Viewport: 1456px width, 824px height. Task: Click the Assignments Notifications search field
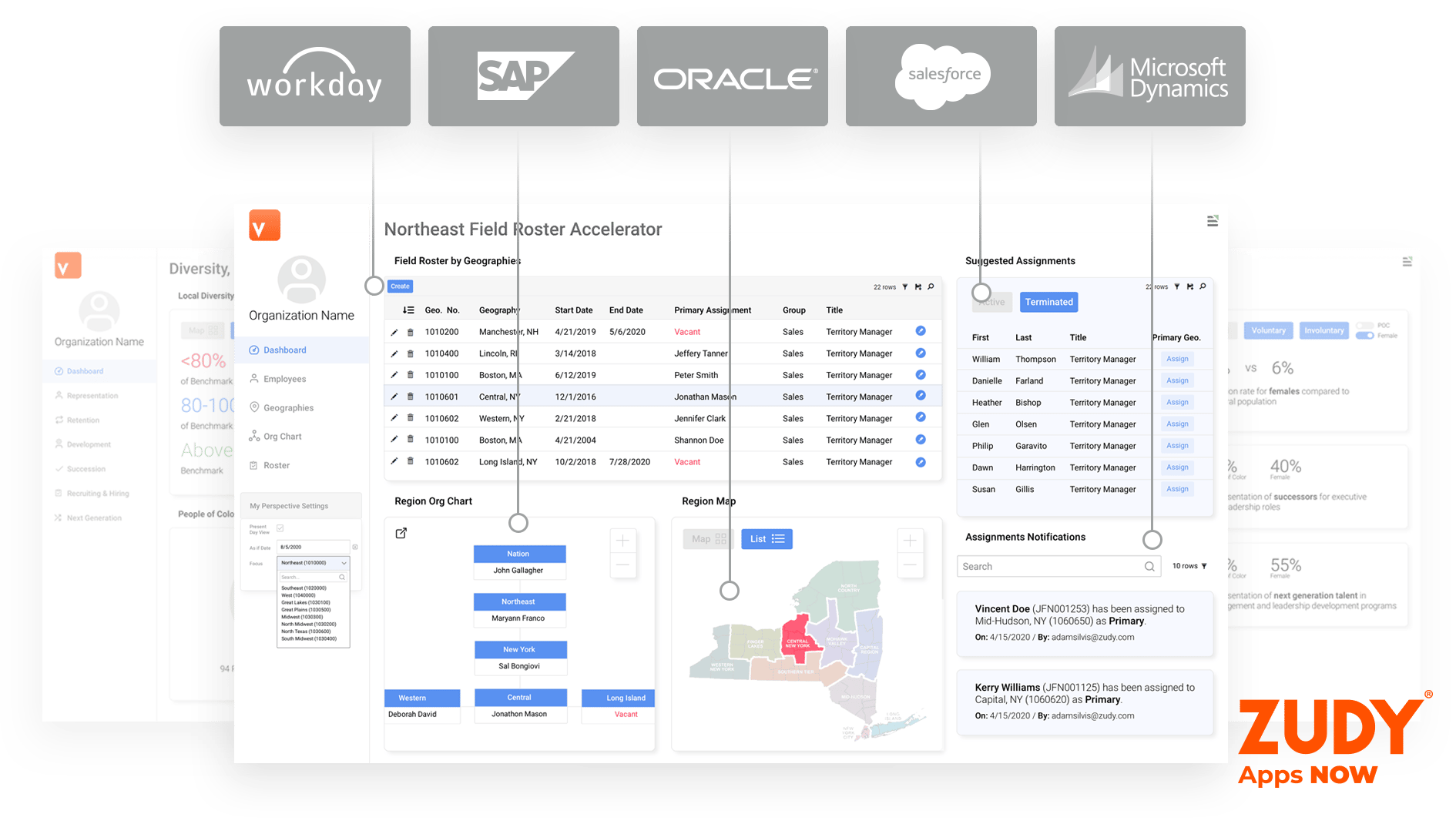click(1059, 567)
